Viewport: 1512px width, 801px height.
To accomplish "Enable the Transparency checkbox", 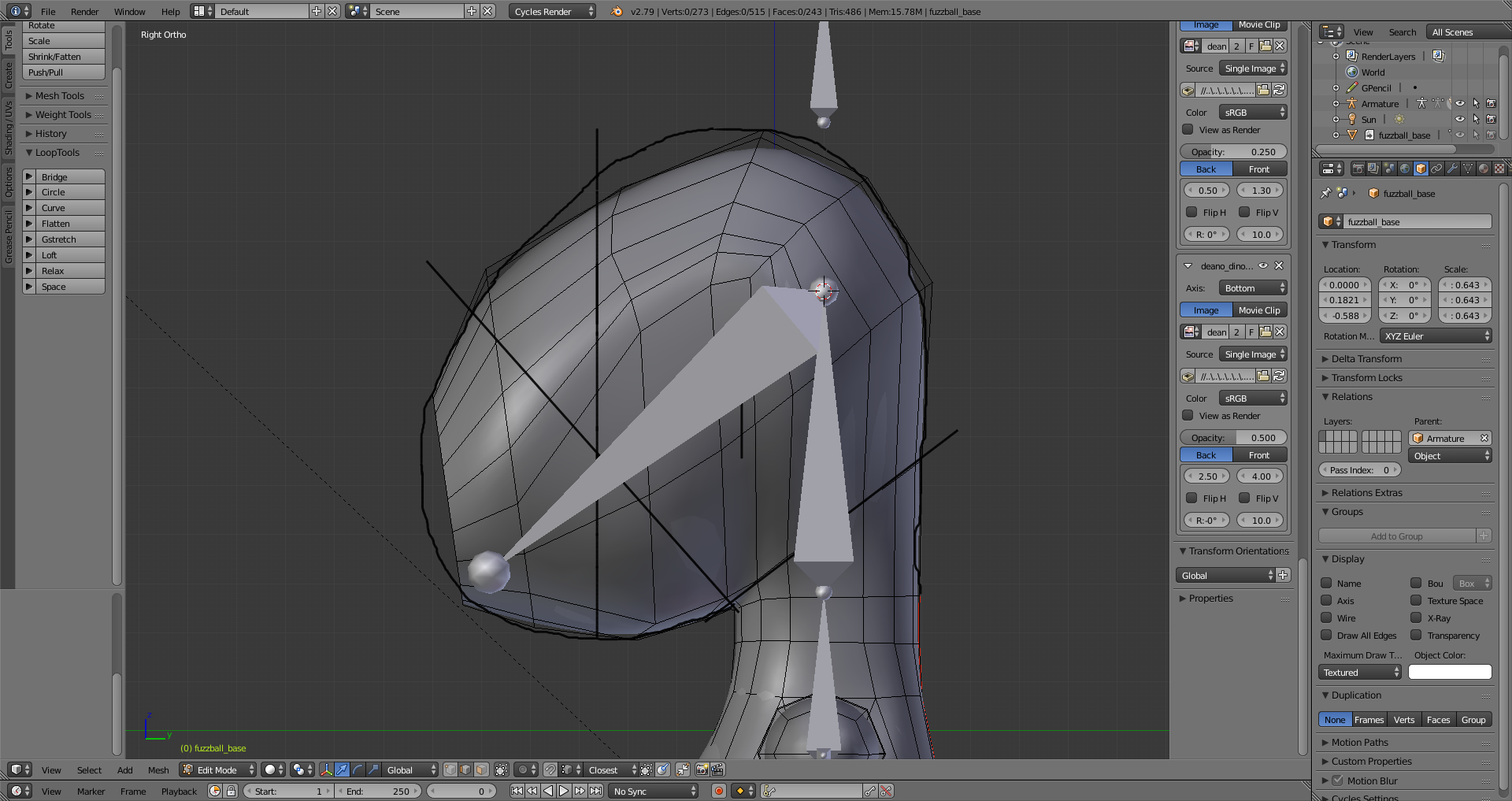I will pyautogui.click(x=1416, y=635).
